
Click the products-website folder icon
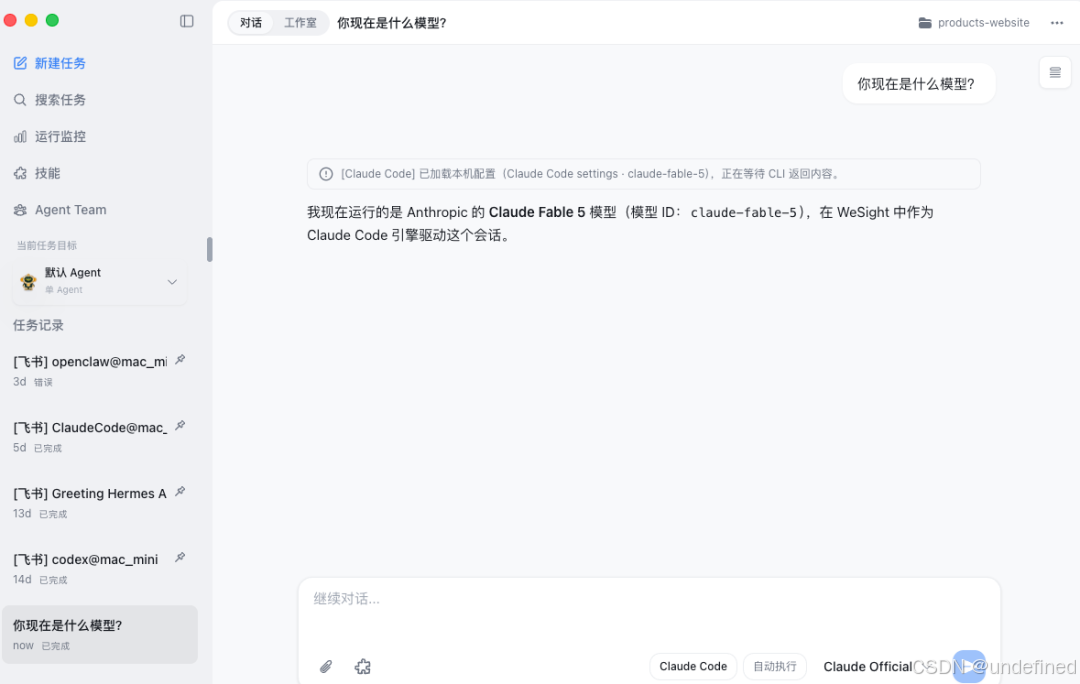click(x=925, y=23)
